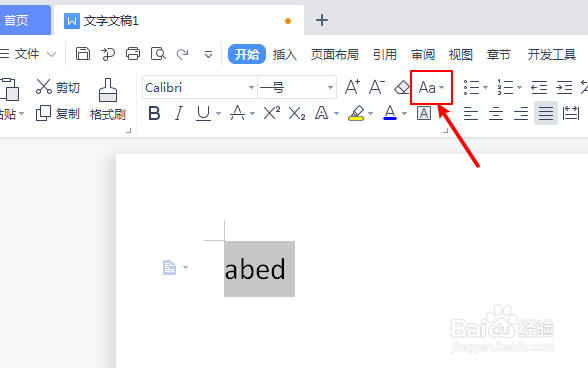Toggle Italic formatting
Viewport: 588px width, 368px height.
pyautogui.click(x=179, y=113)
